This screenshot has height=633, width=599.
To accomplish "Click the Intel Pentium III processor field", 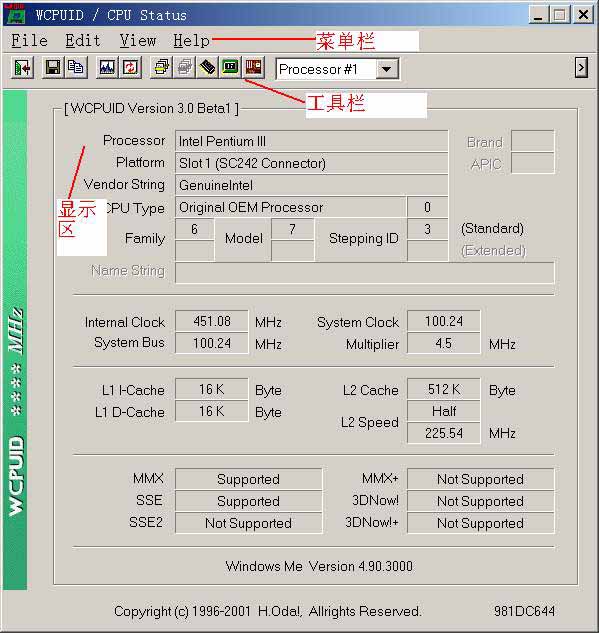I will (312, 141).
